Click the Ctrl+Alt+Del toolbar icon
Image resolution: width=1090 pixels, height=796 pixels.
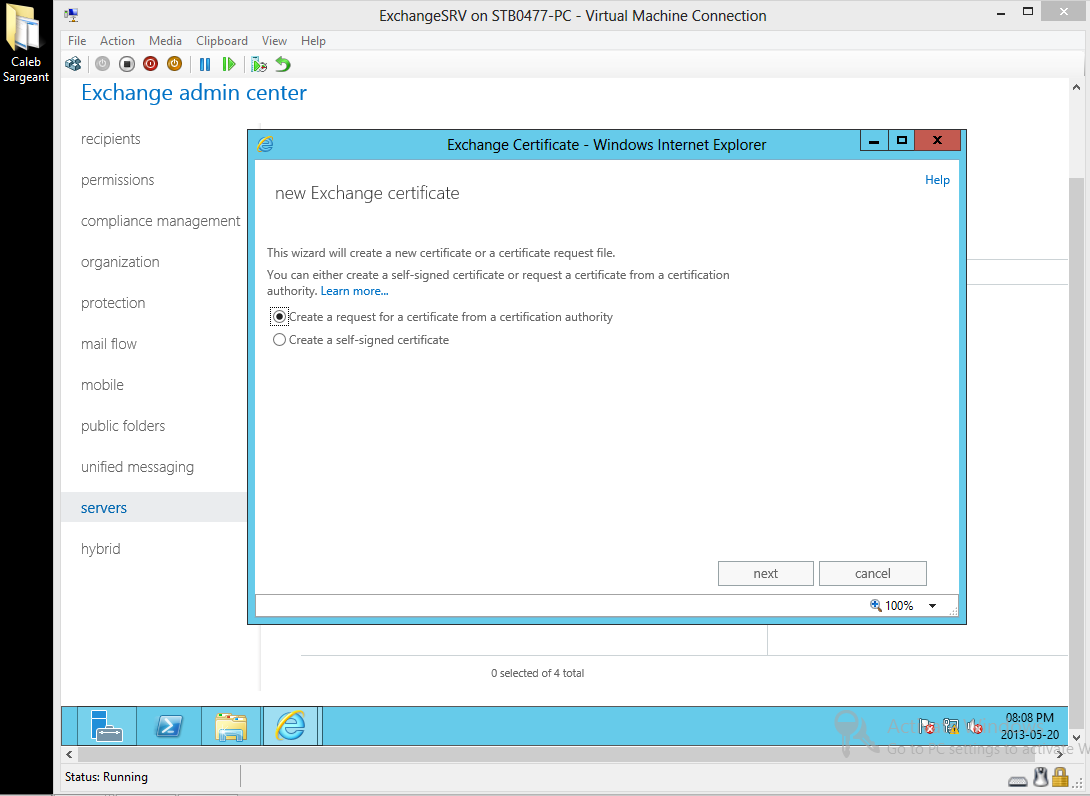pyautogui.click(x=73, y=64)
